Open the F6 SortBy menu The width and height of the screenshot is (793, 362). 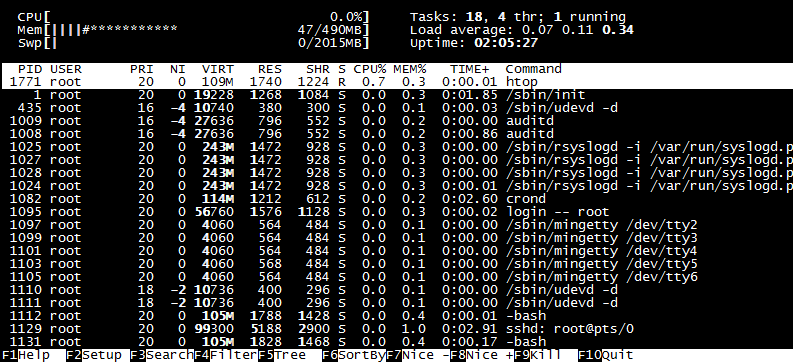[354, 355]
